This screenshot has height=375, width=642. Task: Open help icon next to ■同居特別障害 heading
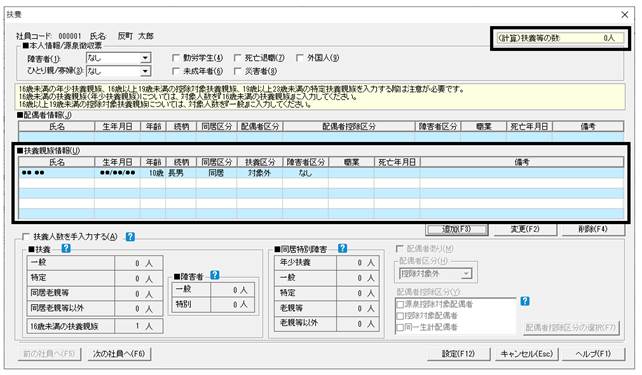tap(343, 248)
